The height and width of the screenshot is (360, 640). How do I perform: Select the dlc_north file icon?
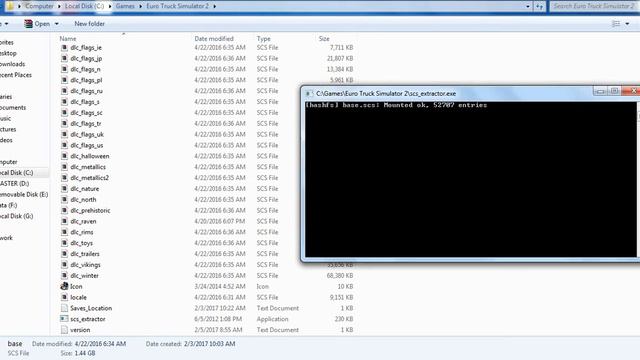(x=64, y=200)
